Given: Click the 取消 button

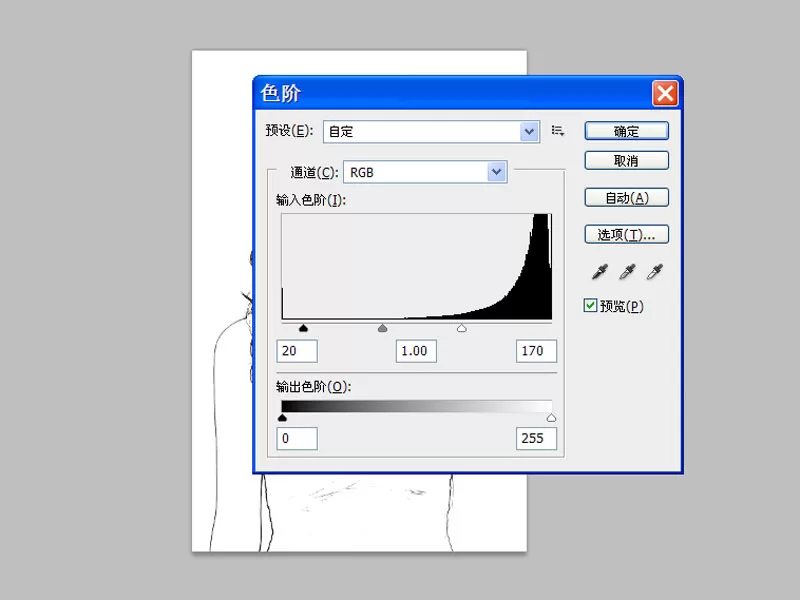Looking at the screenshot, I should tap(627, 161).
